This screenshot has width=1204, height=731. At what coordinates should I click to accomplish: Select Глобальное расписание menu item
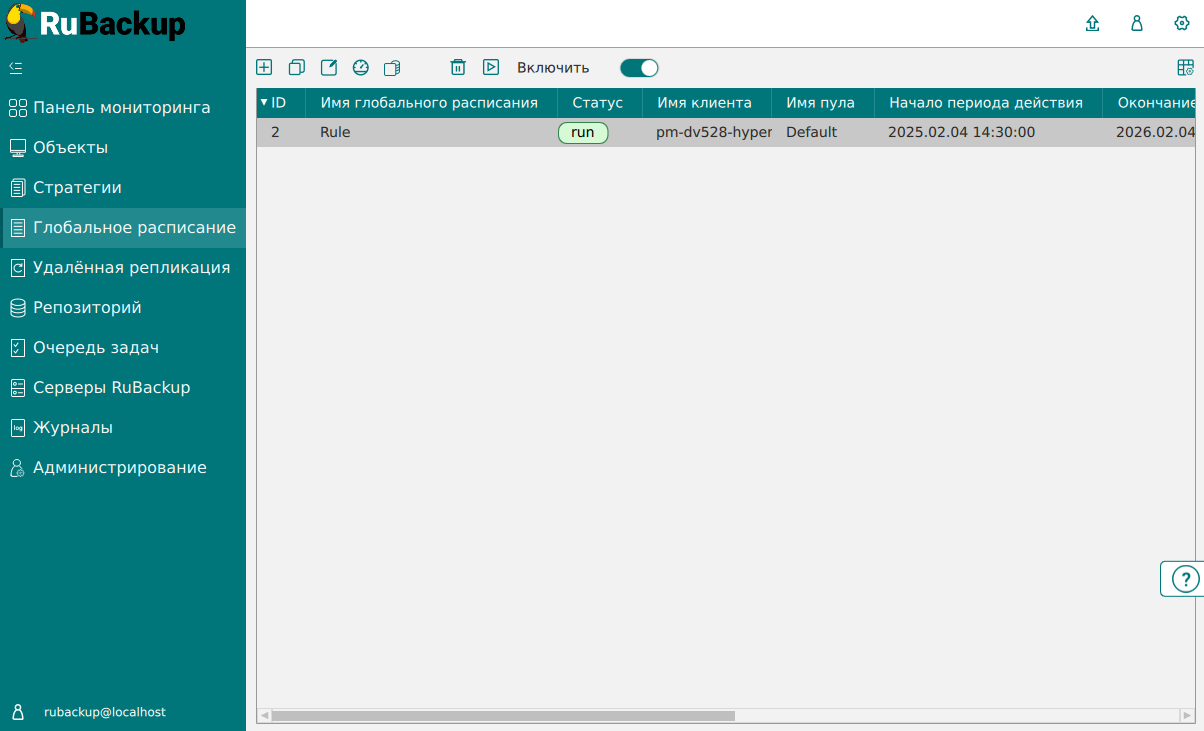coord(123,227)
